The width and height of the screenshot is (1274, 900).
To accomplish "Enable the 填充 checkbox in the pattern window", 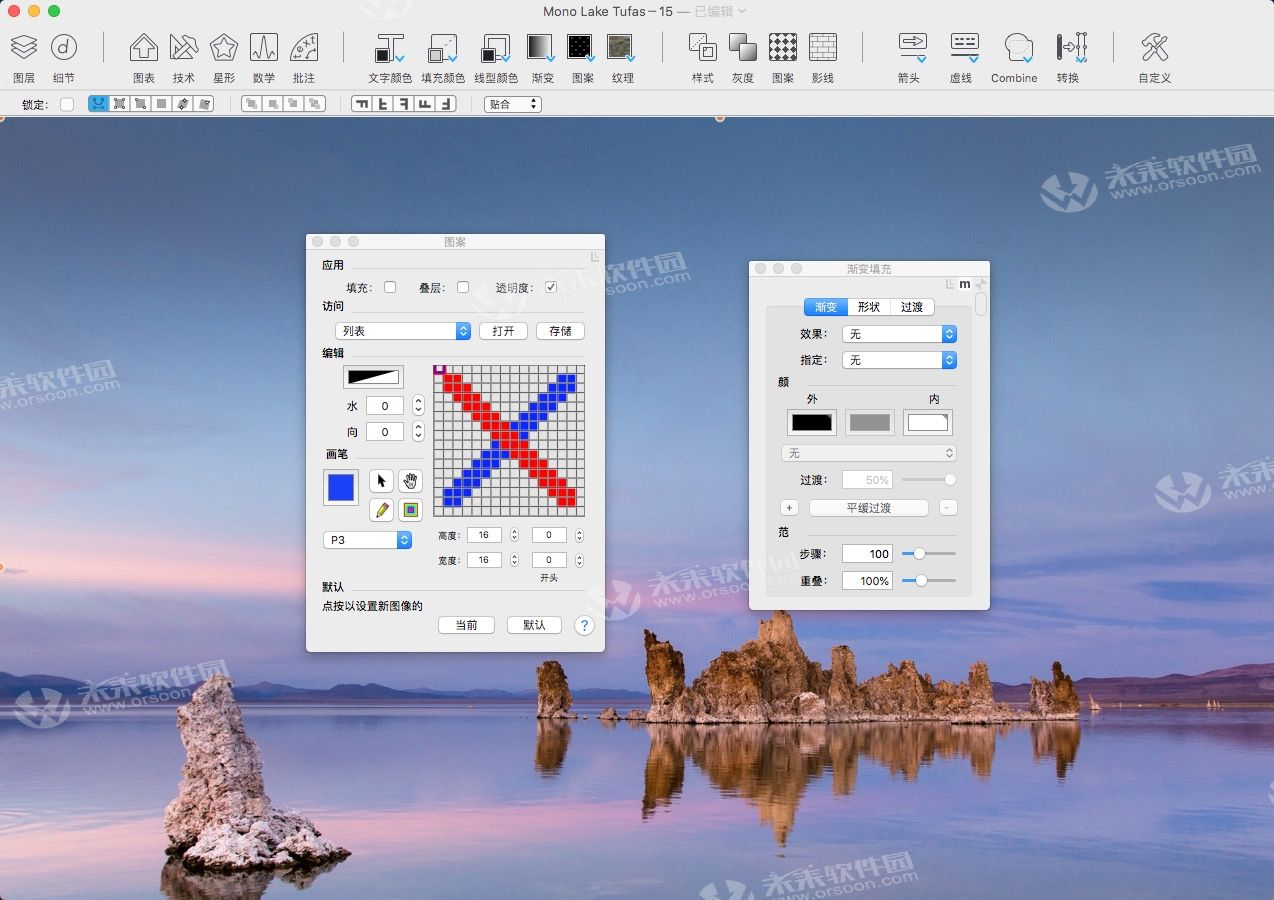I will point(390,286).
